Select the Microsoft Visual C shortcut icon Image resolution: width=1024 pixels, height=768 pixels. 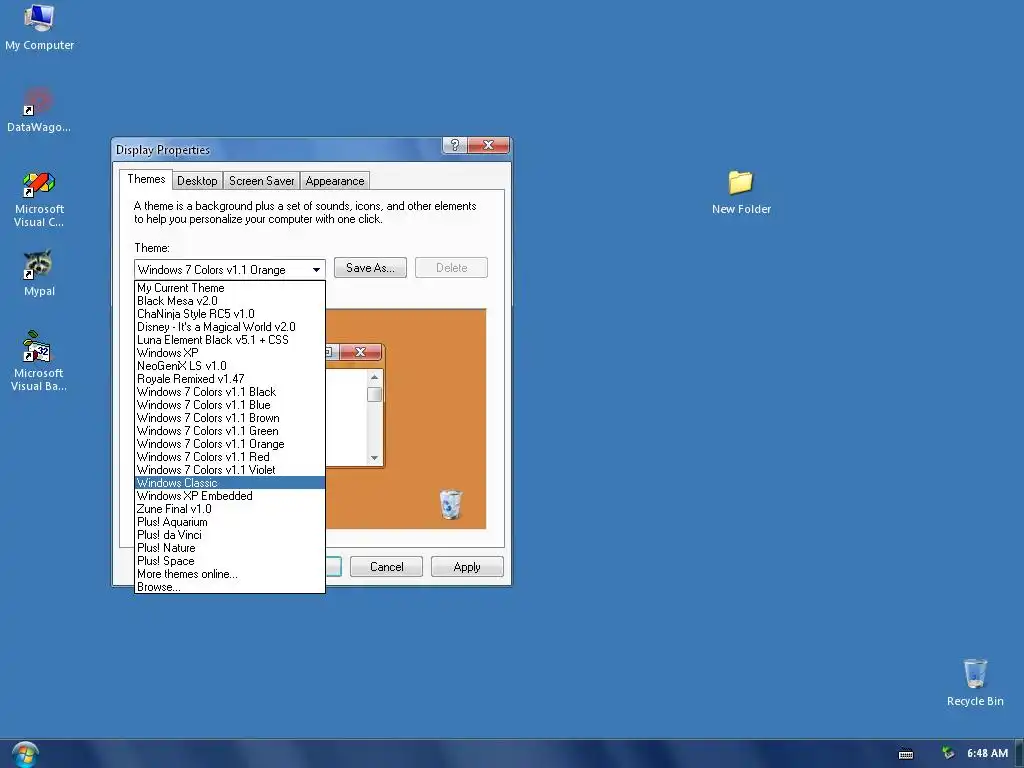[x=39, y=184]
